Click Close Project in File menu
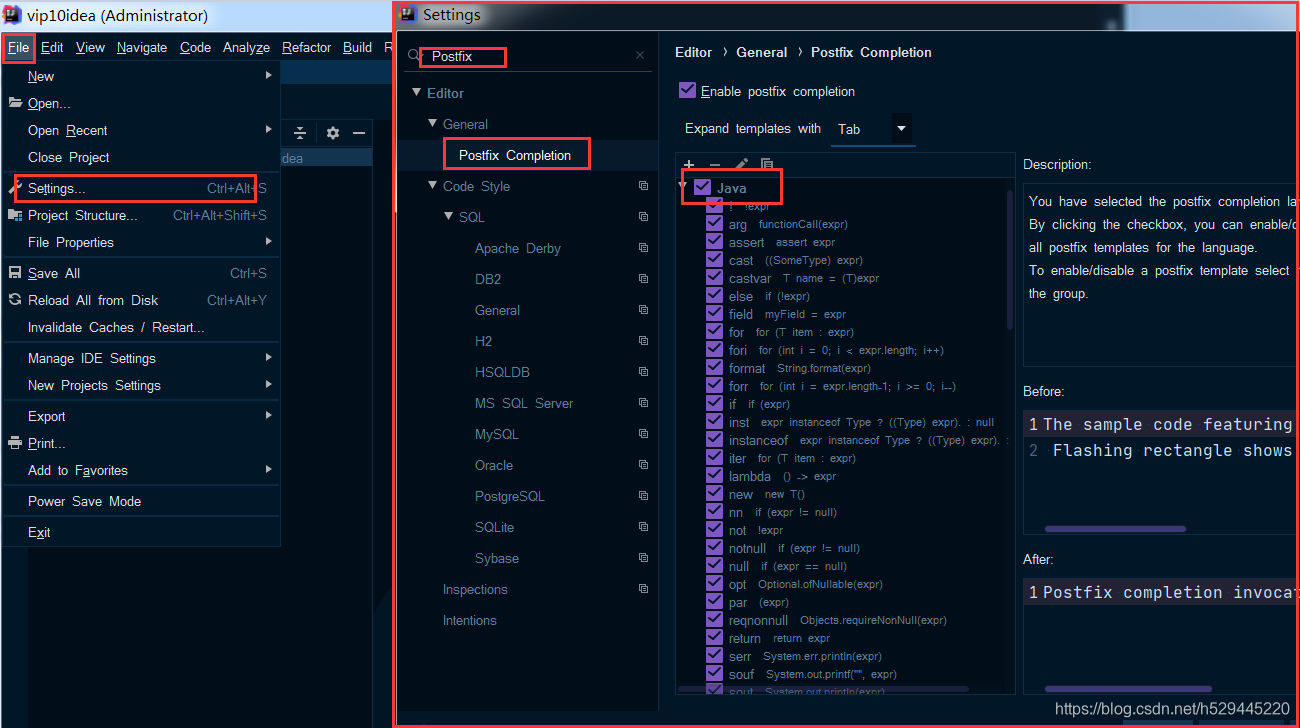The width and height of the screenshot is (1300, 728). [140, 157]
